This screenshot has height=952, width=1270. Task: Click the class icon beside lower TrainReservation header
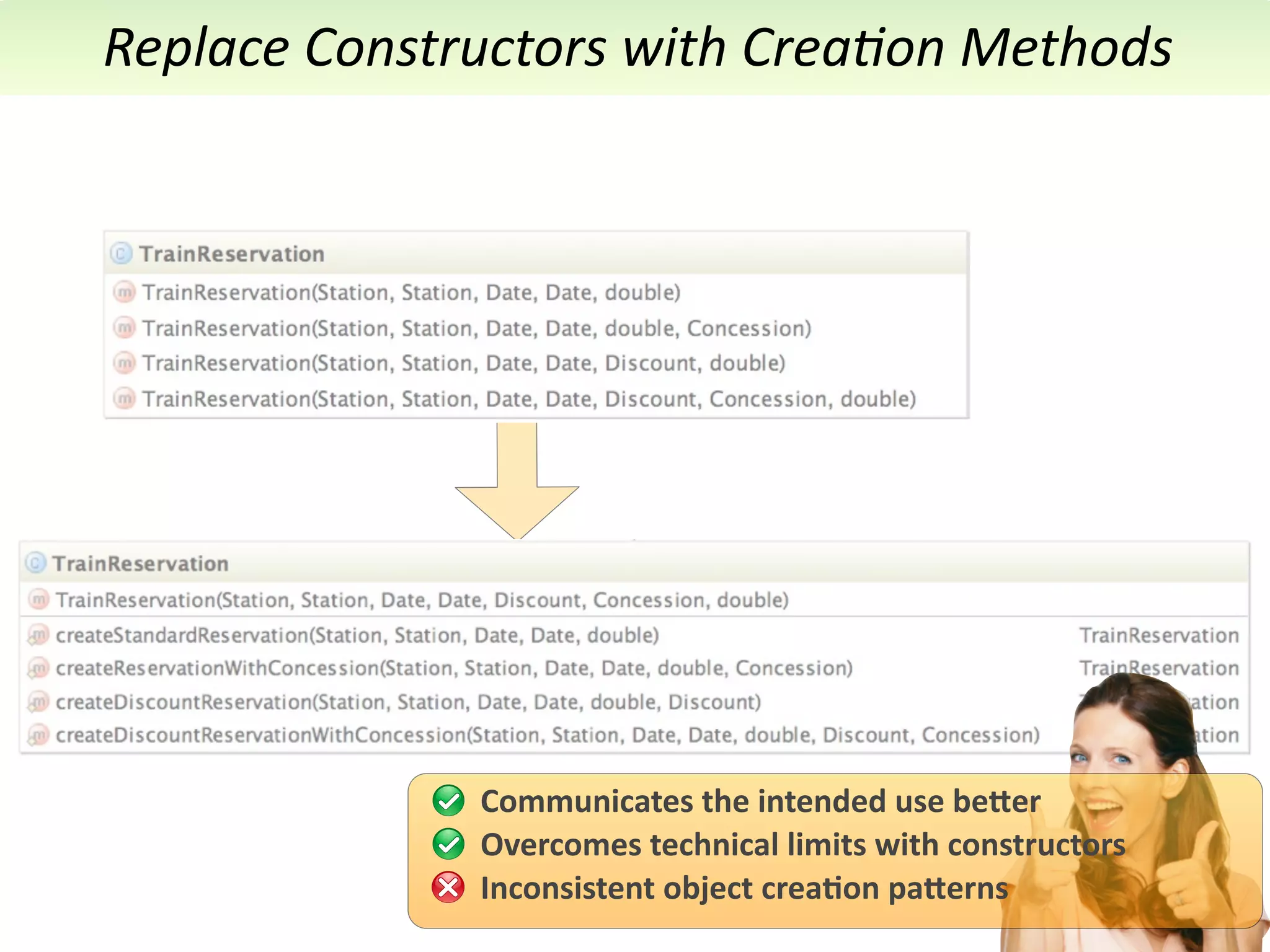click(x=36, y=563)
